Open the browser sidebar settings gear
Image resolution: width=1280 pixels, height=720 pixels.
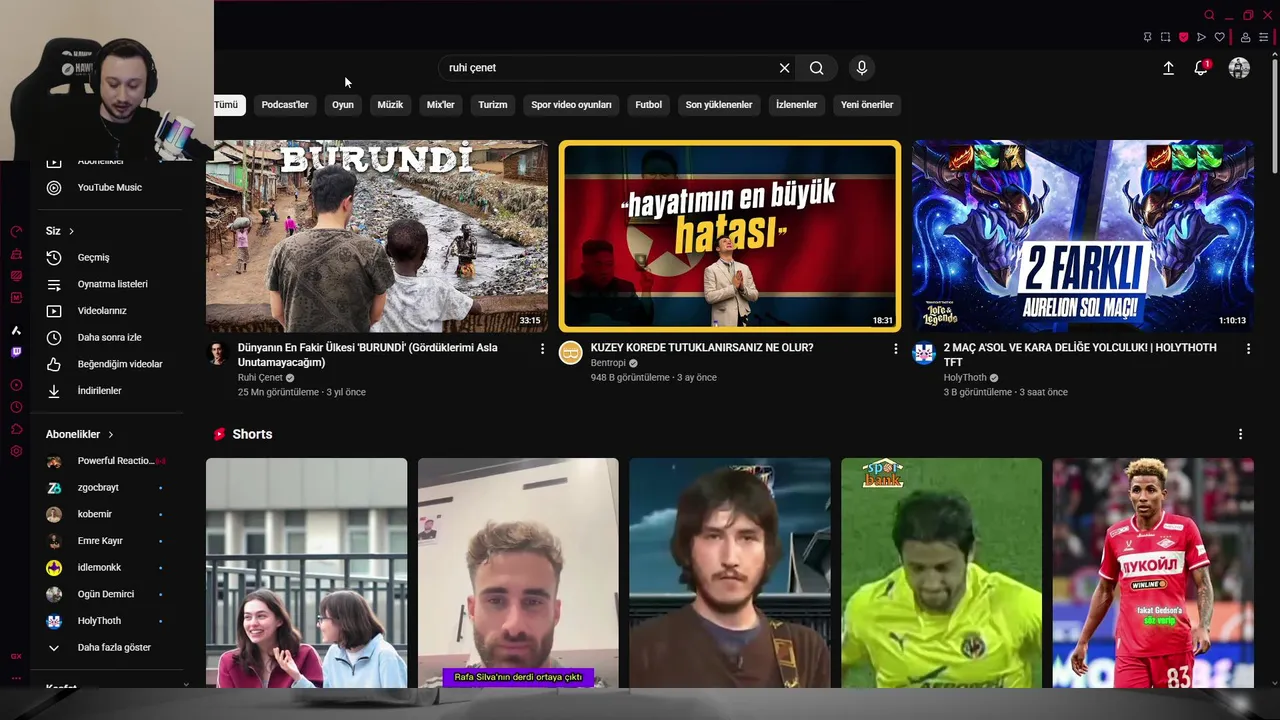[x=16, y=451]
